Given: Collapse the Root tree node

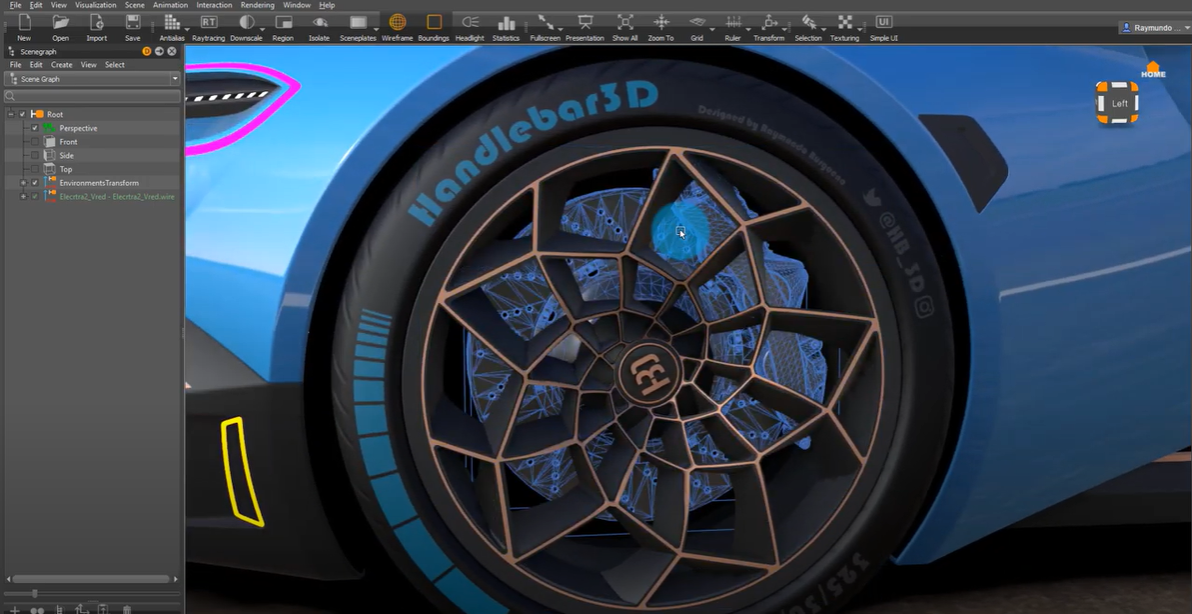Looking at the screenshot, I should click(11, 114).
